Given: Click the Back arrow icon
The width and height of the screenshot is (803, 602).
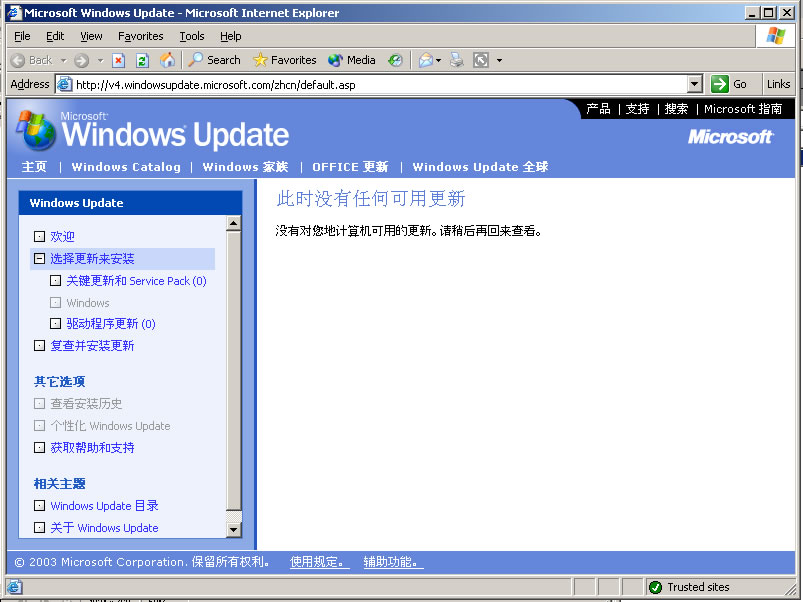Looking at the screenshot, I should coord(17,60).
